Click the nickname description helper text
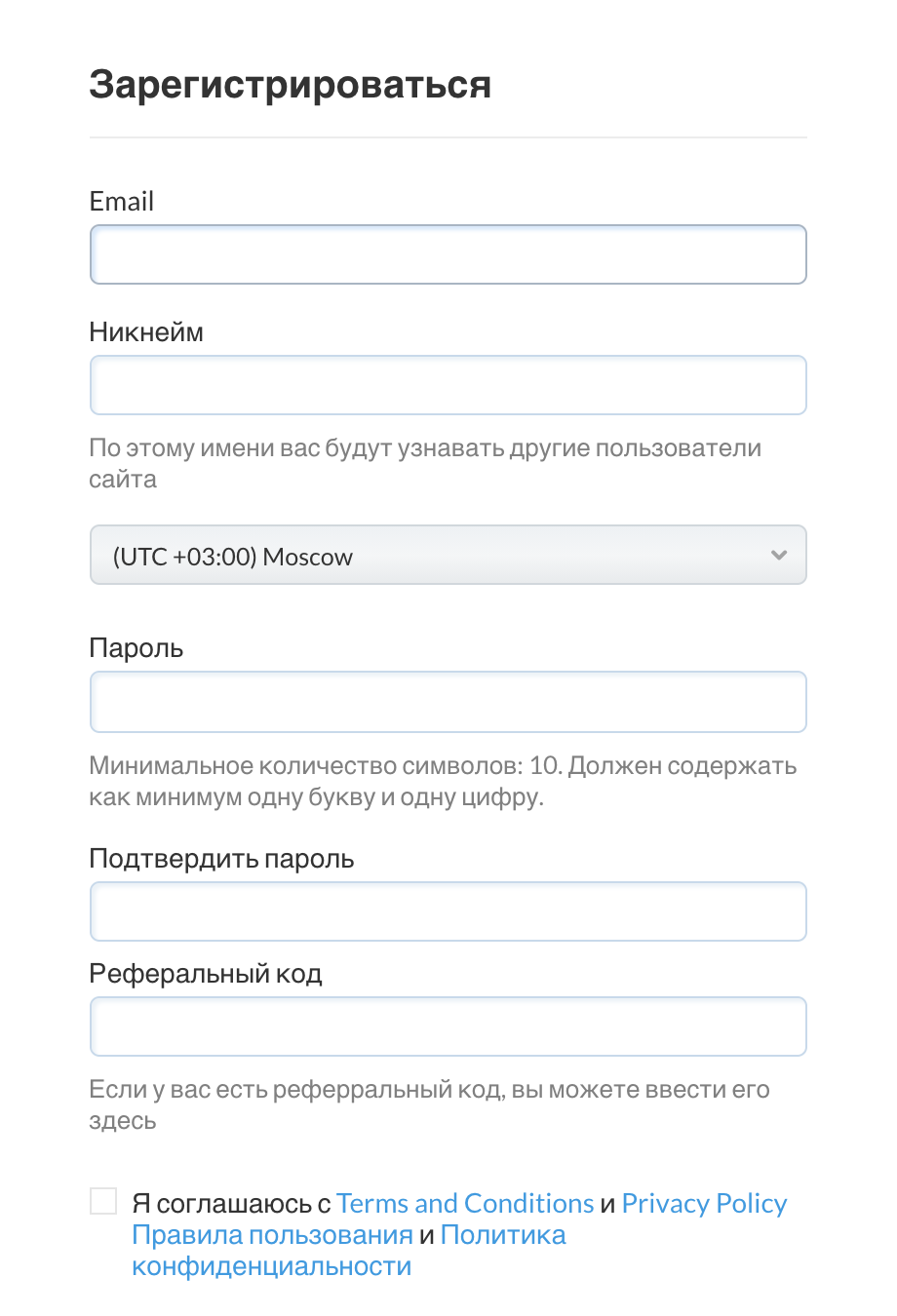897x1316 pixels. 425,463
